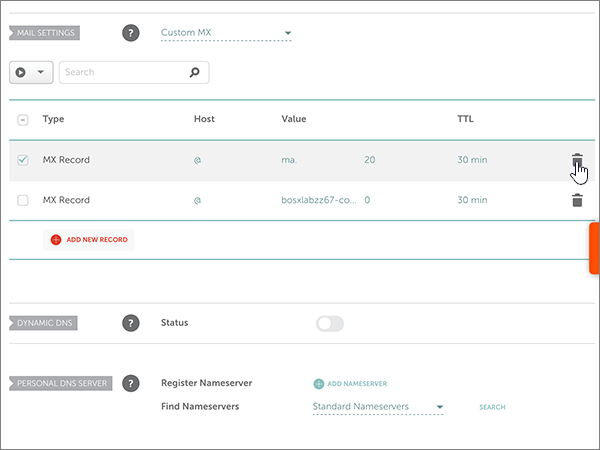Delete the bosxlabzz67 MX record
The width and height of the screenshot is (600, 450).
577,200
